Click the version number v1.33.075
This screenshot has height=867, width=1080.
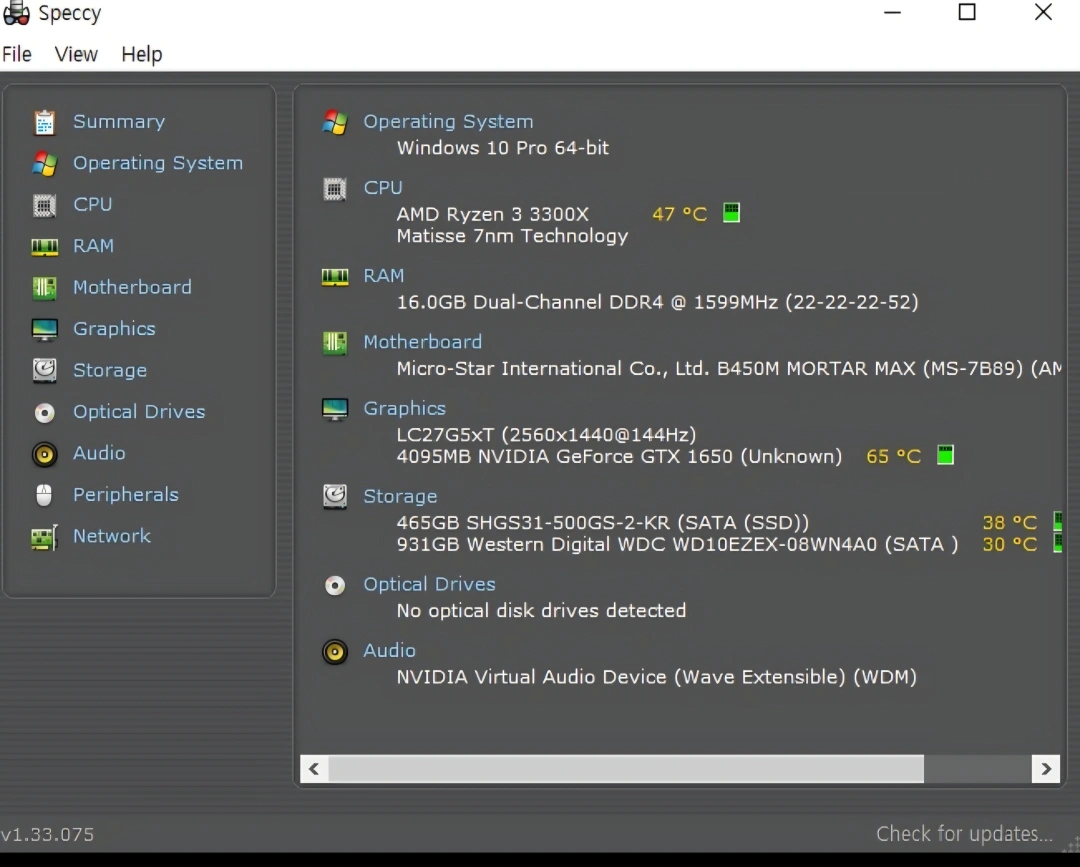(48, 835)
